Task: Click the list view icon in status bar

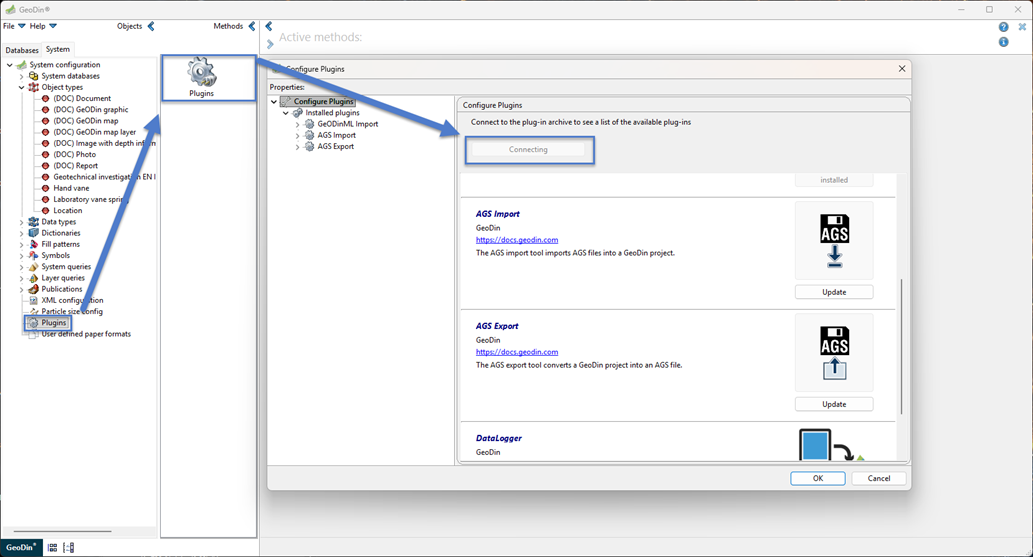Action: [x=69, y=547]
